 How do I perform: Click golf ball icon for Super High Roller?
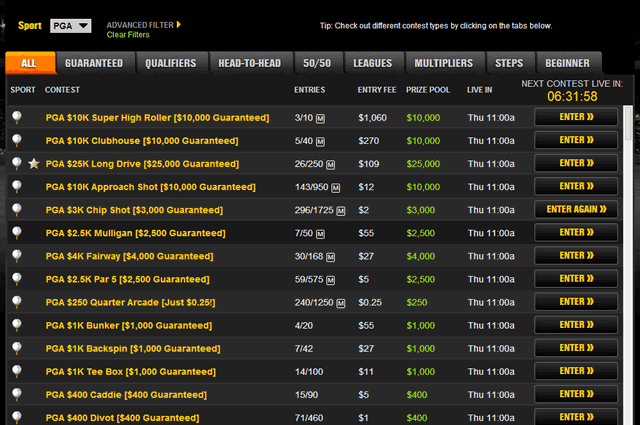pos(17,117)
